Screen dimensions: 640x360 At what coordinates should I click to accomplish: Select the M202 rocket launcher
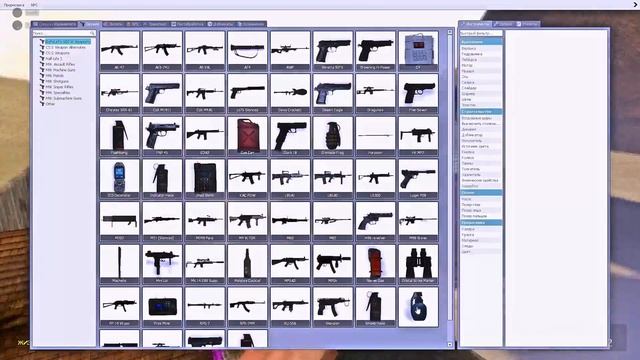pyautogui.click(x=119, y=221)
